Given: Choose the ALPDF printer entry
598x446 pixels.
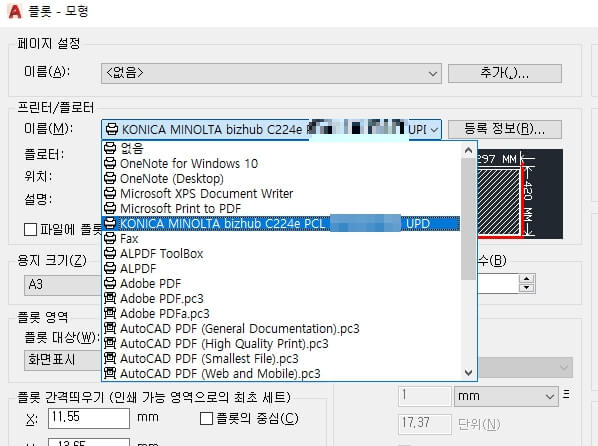Looking at the screenshot, I should (x=281, y=268).
